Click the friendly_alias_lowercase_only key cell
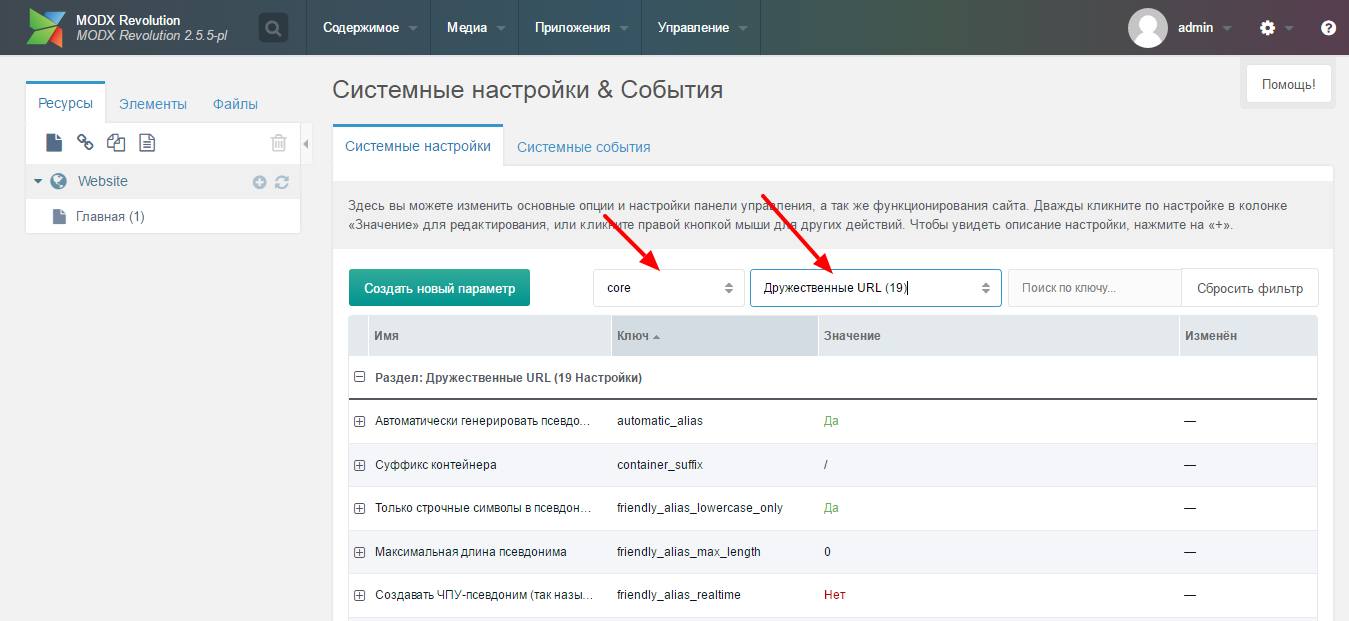The width and height of the screenshot is (1349, 621). tap(700, 508)
